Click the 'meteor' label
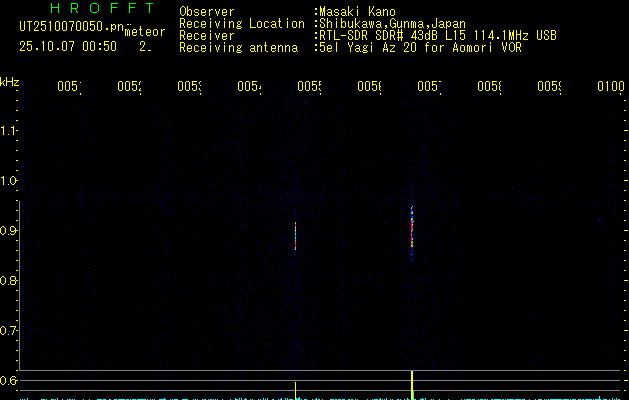This screenshot has width=629, height=400. (x=145, y=32)
